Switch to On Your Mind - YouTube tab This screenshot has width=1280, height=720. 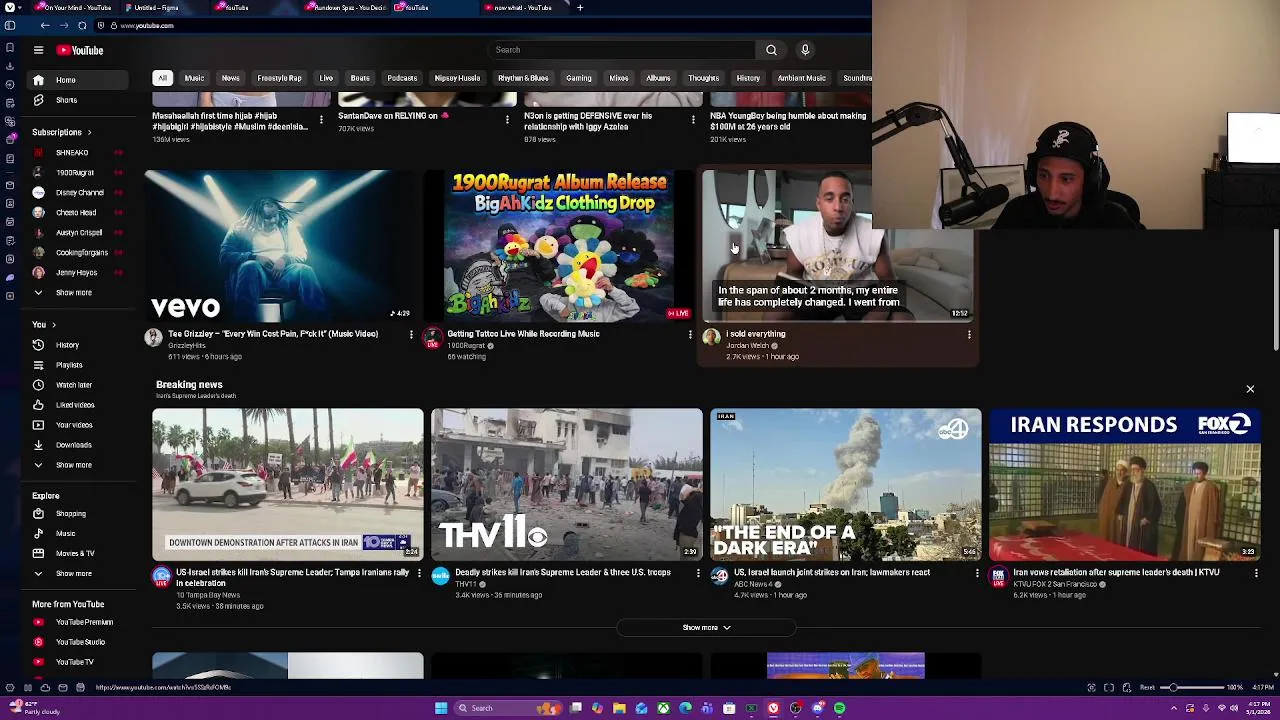click(x=75, y=7)
